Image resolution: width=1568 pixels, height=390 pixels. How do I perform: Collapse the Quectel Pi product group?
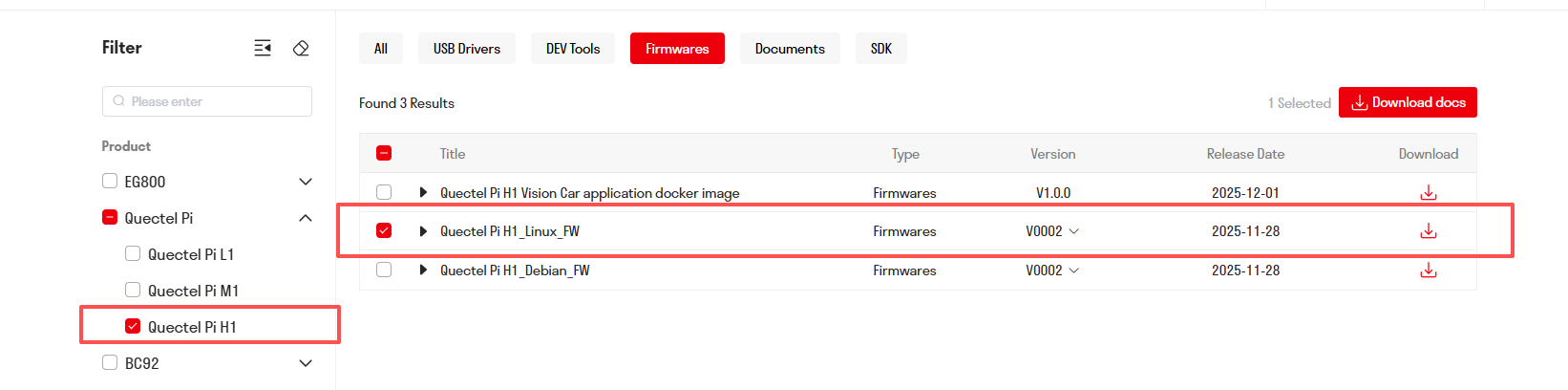pos(306,218)
